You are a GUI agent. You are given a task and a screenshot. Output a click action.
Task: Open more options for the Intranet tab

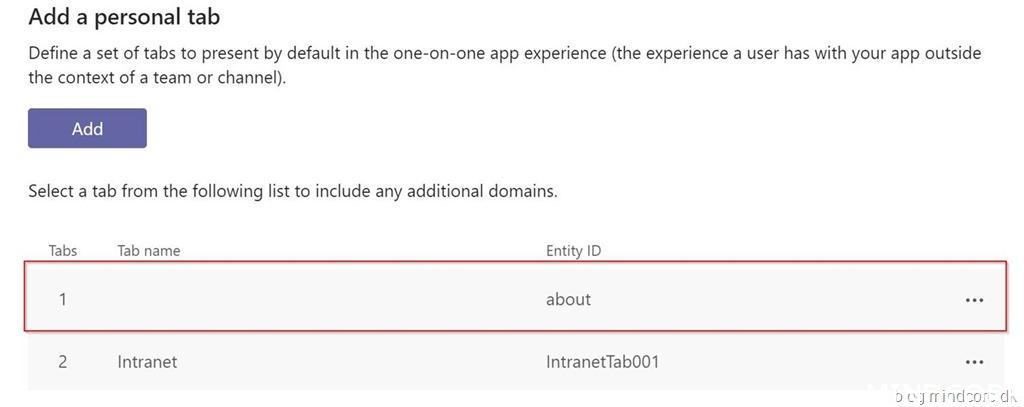click(x=974, y=362)
